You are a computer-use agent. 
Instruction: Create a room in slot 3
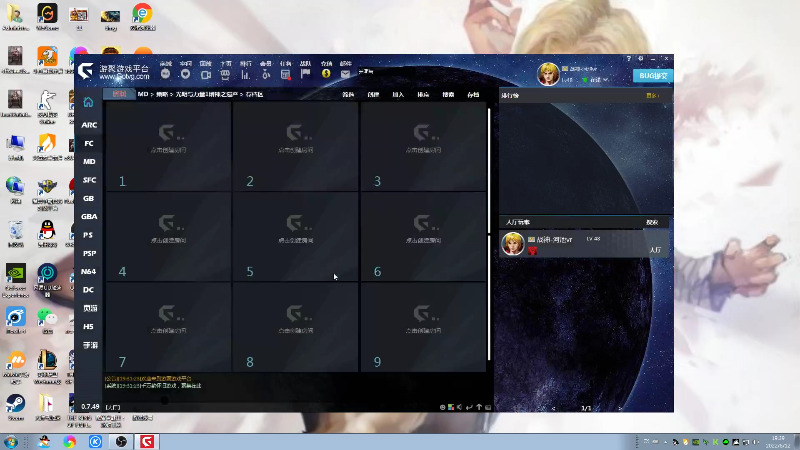tap(423, 146)
